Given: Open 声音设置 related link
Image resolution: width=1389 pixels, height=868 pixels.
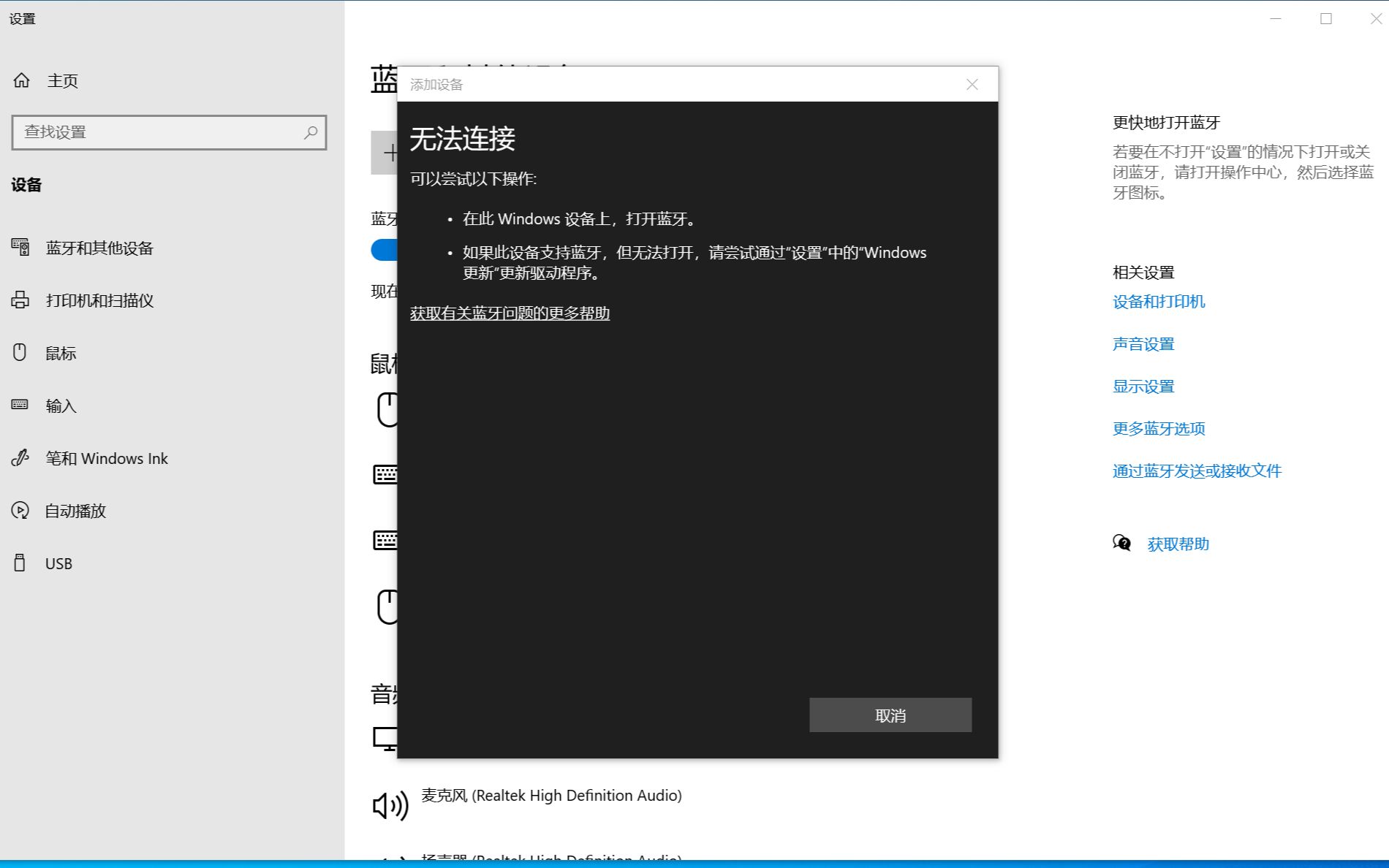Looking at the screenshot, I should coord(1143,343).
